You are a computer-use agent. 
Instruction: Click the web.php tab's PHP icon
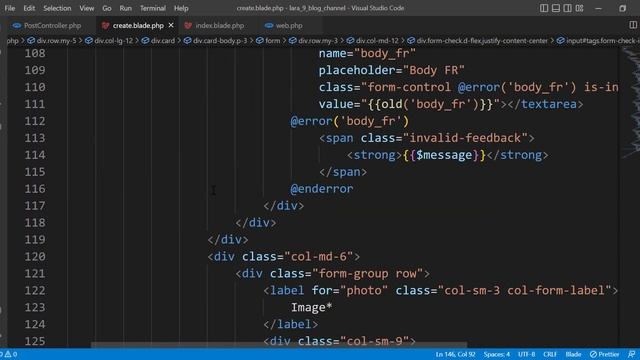pos(269,25)
